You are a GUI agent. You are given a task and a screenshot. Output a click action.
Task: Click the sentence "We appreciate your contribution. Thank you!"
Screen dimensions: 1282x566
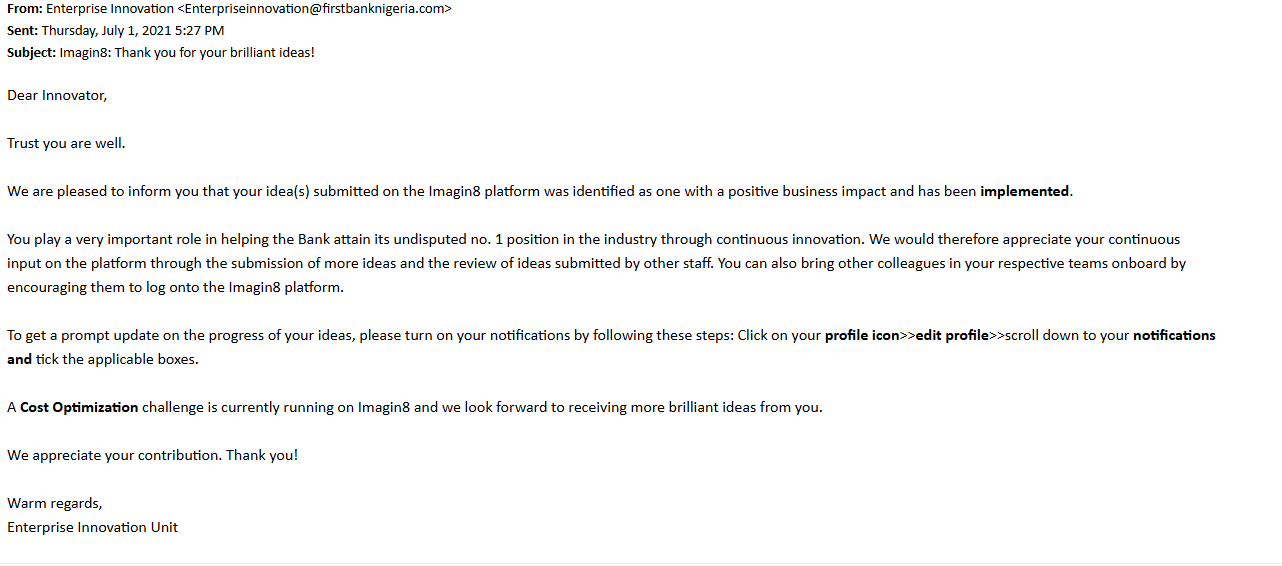152,455
